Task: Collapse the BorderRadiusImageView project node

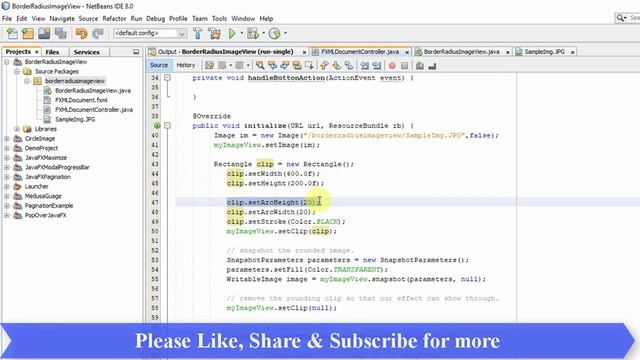Action: tap(7, 62)
